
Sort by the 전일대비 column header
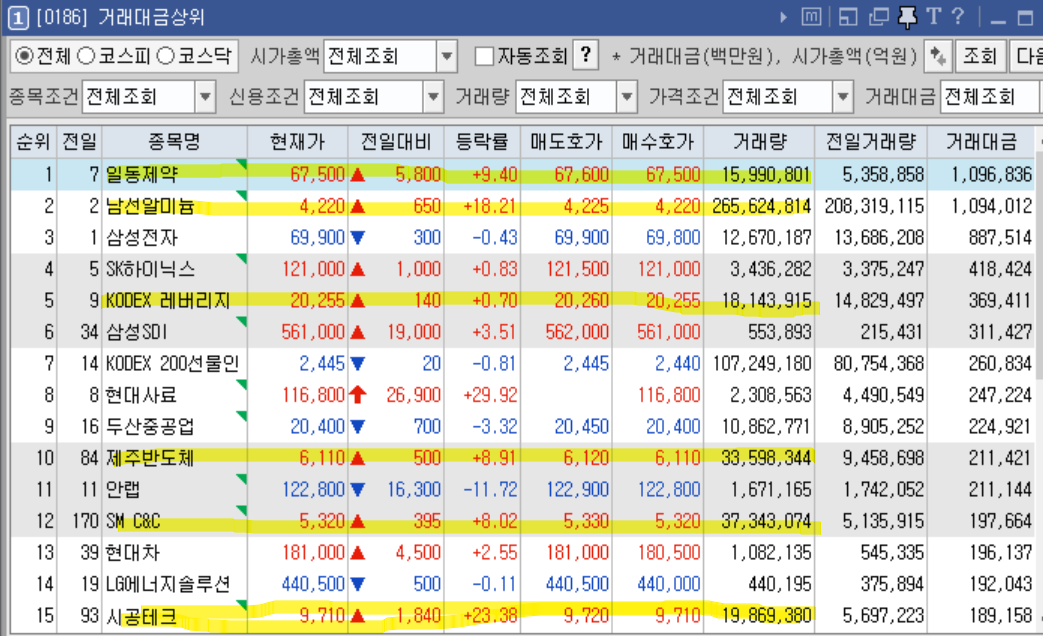point(396,141)
